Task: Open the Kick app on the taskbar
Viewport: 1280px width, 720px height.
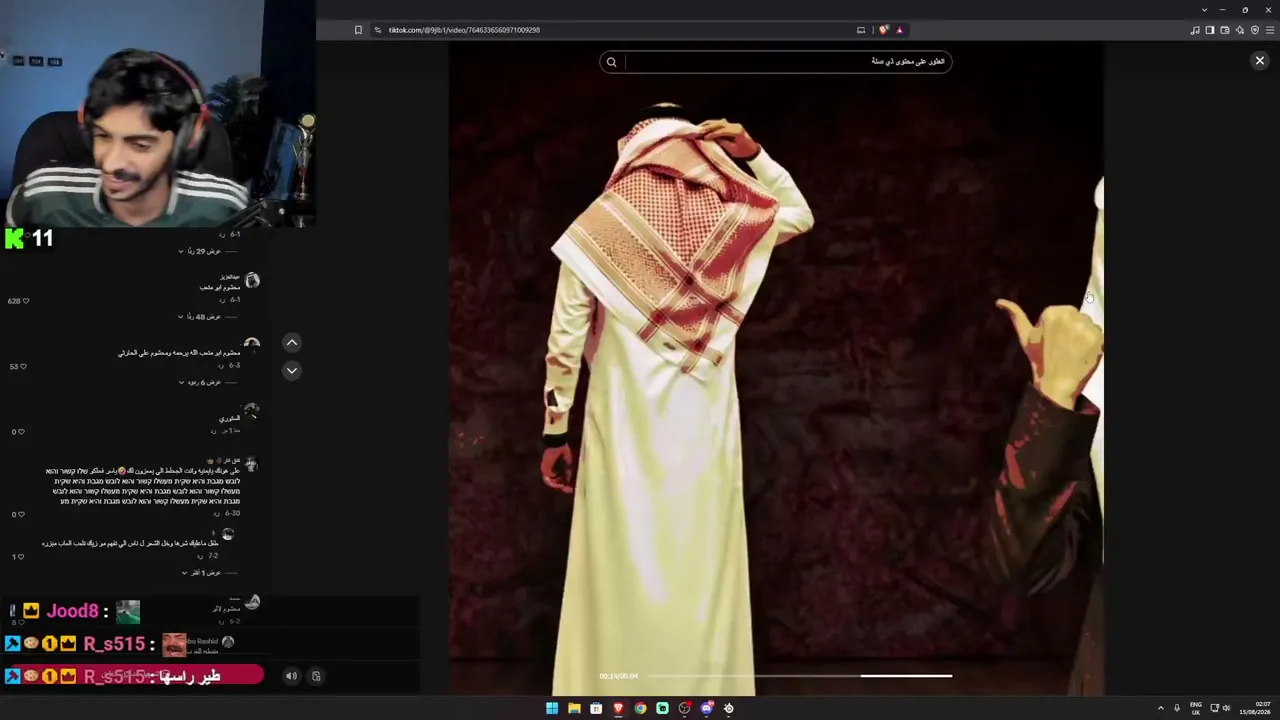Action: [662, 708]
